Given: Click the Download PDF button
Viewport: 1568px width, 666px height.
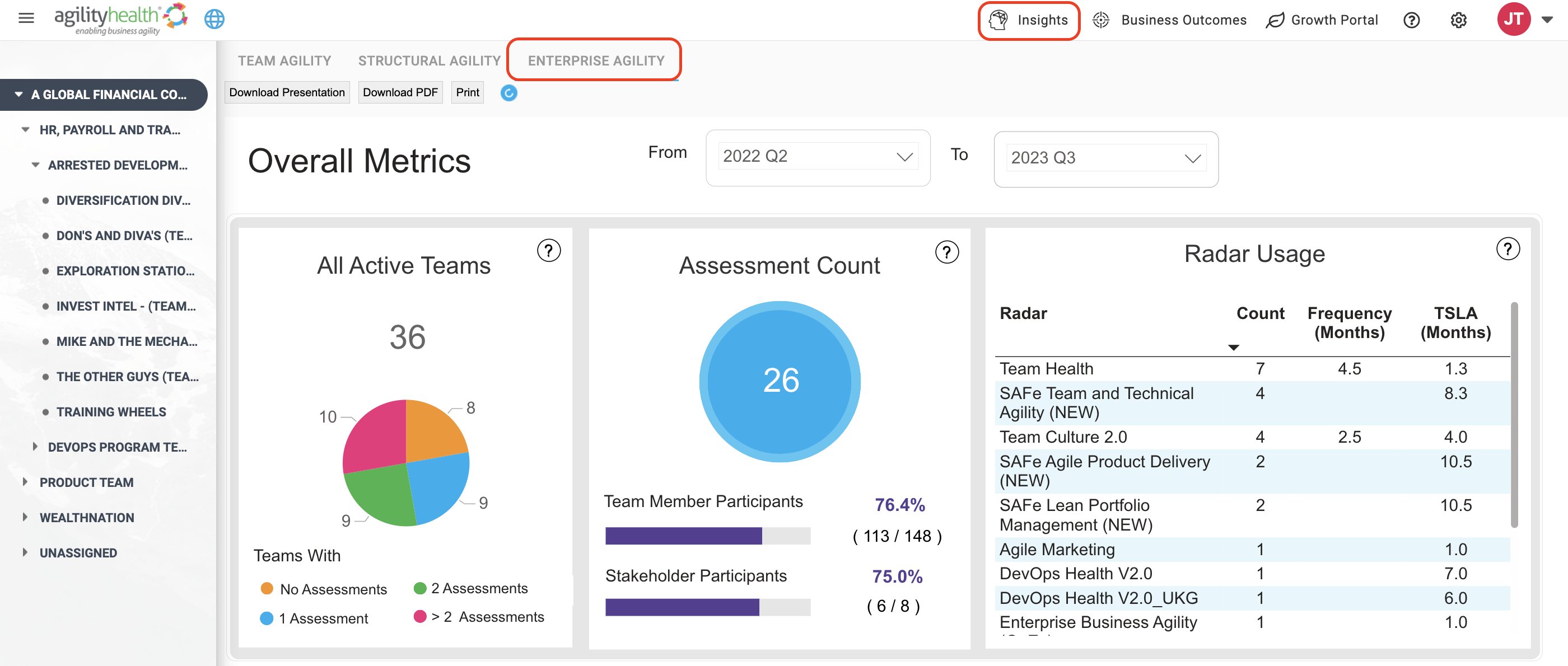Looking at the screenshot, I should click(x=400, y=92).
